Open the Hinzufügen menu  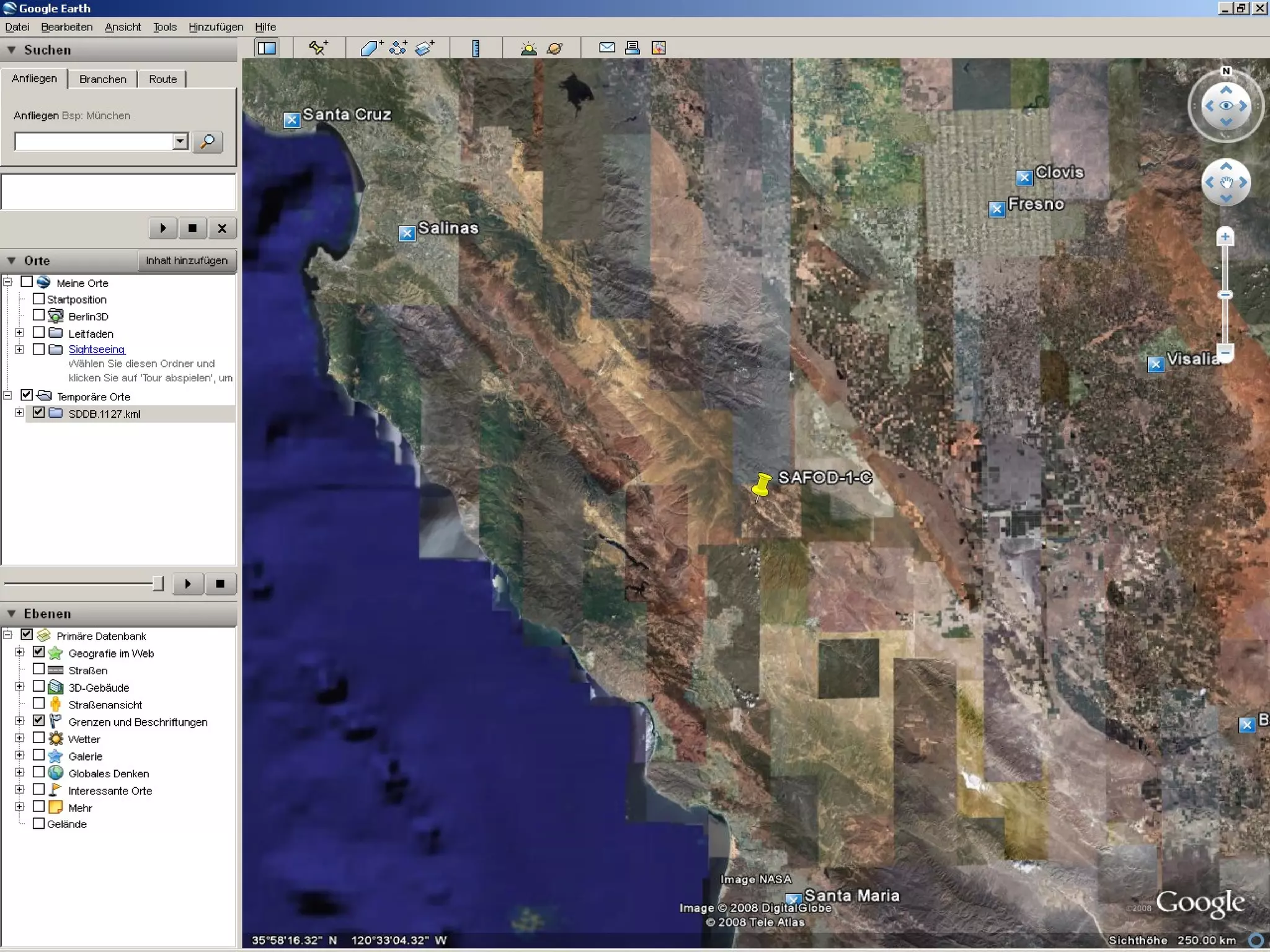pyautogui.click(x=215, y=27)
